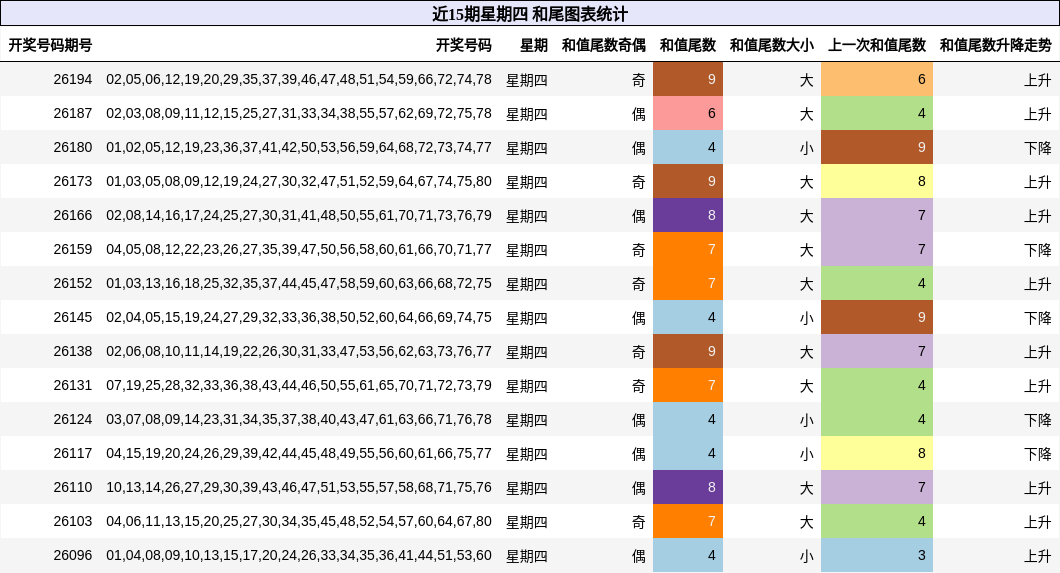Click 星期四 in row 26103

click(x=527, y=522)
